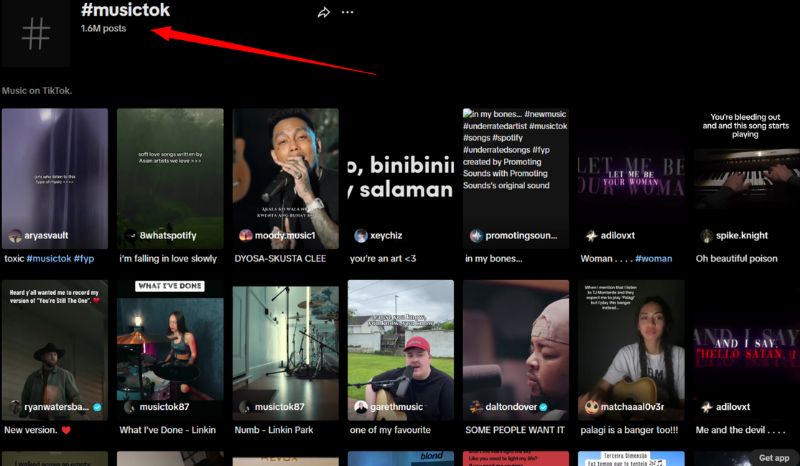Click caption "SOME PEOPLE WANT IT"

click(x=515, y=430)
